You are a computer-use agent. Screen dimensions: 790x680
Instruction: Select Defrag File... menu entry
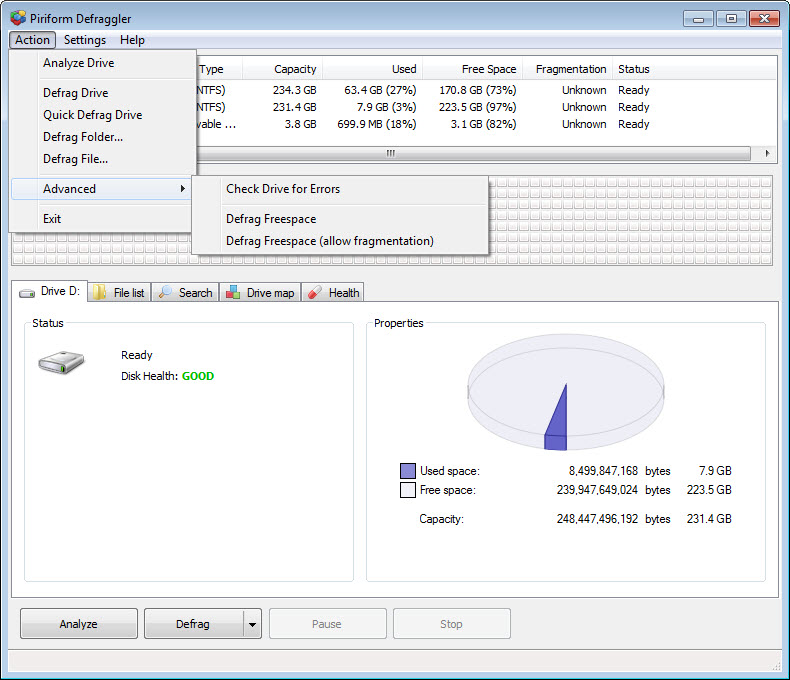[102, 159]
